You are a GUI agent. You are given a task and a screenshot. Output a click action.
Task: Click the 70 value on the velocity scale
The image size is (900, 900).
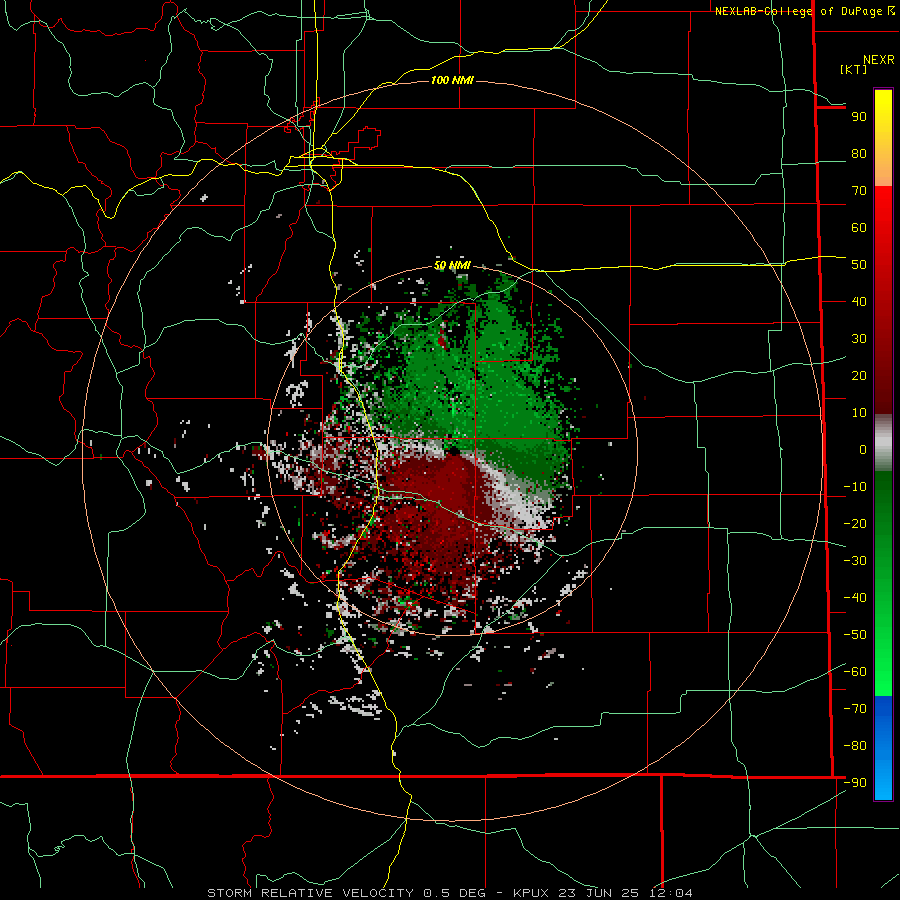coord(859,191)
